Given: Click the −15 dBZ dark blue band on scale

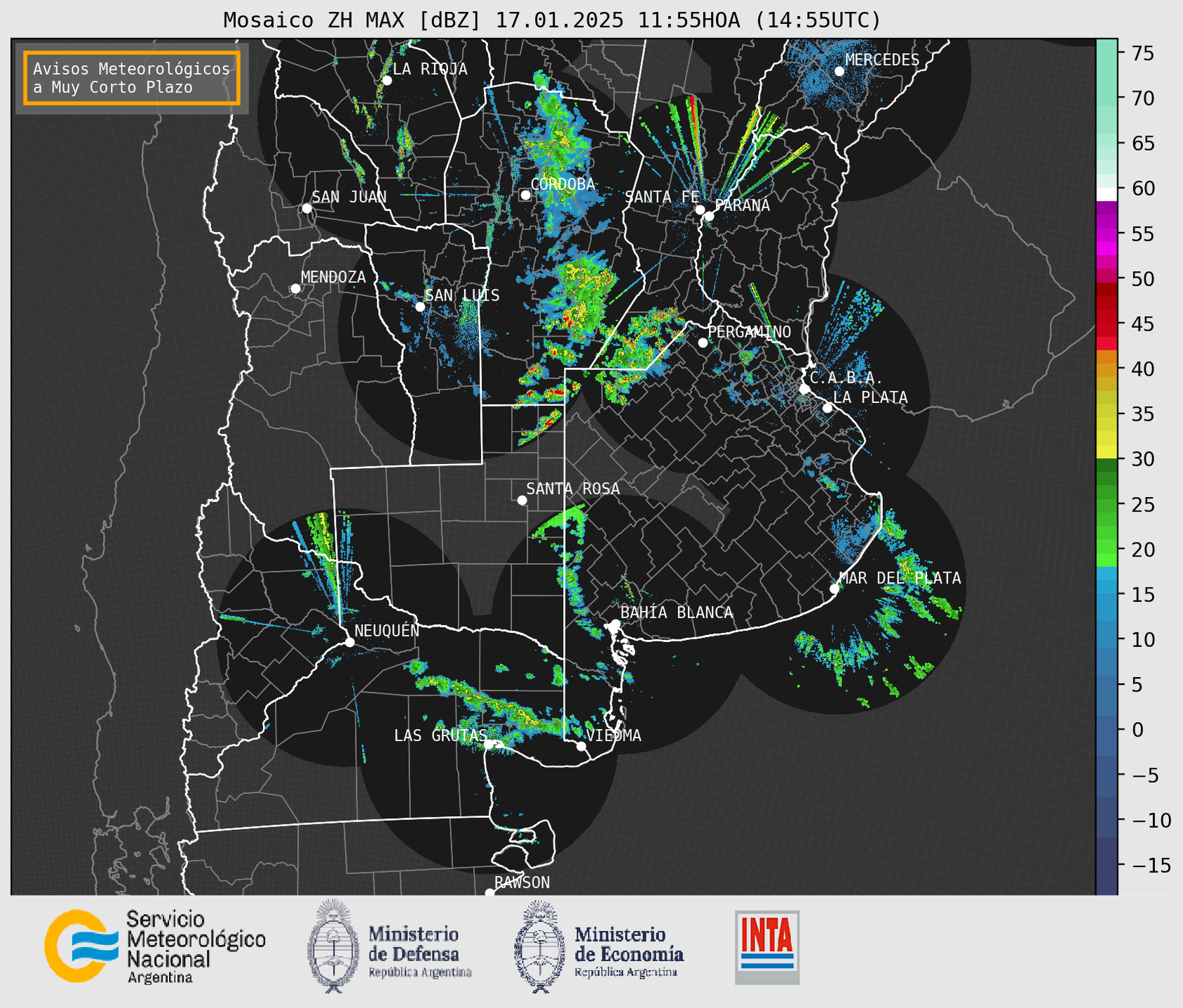Looking at the screenshot, I should click(1106, 865).
